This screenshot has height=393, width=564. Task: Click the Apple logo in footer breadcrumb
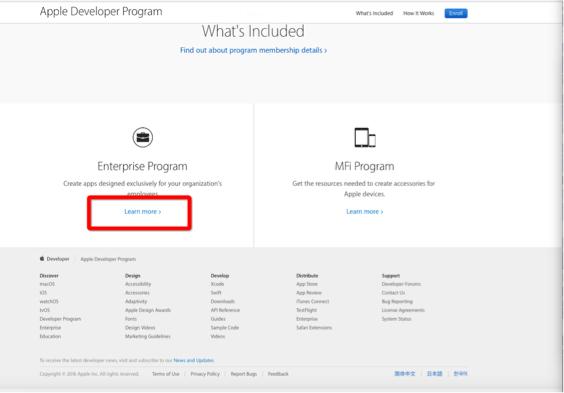pyautogui.click(x=42, y=259)
